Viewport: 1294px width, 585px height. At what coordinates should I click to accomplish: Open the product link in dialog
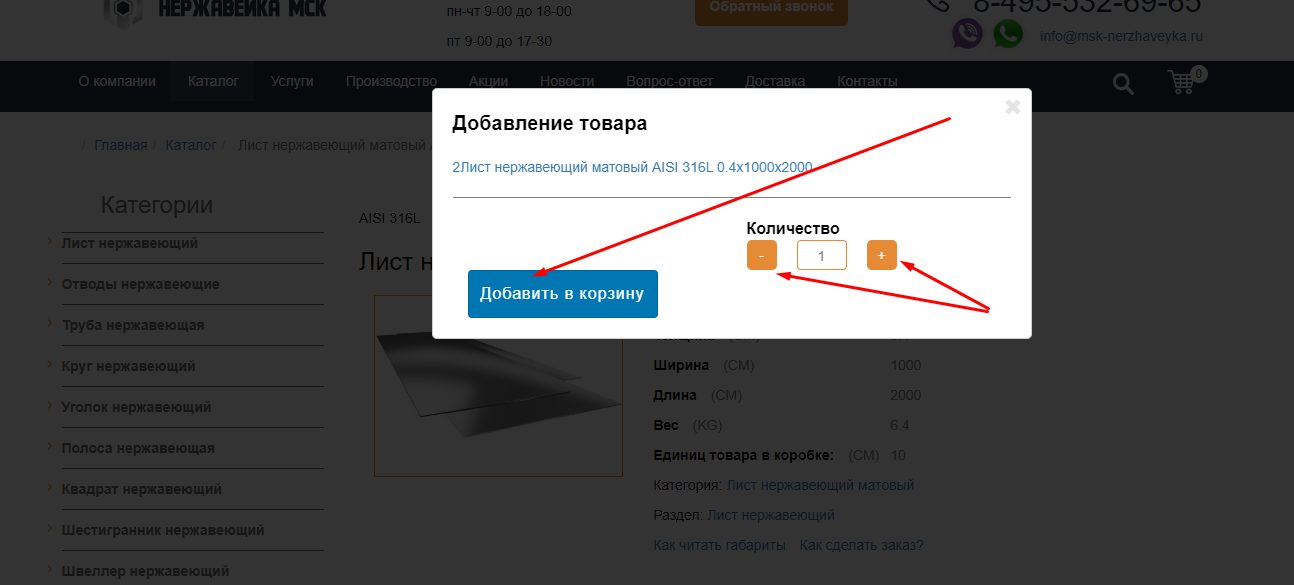633,167
